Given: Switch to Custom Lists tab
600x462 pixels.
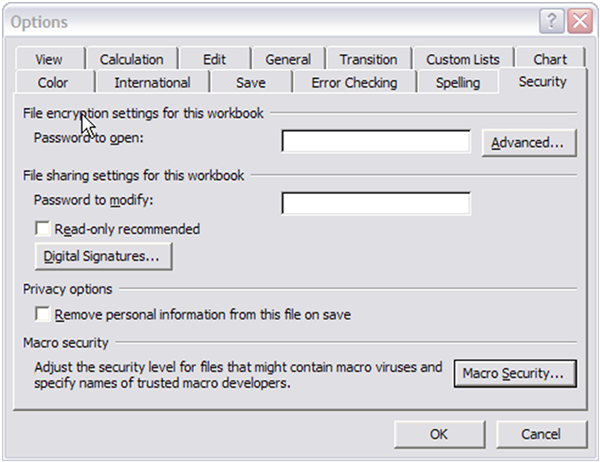Looking at the screenshot, I should [x=463, y=60].
